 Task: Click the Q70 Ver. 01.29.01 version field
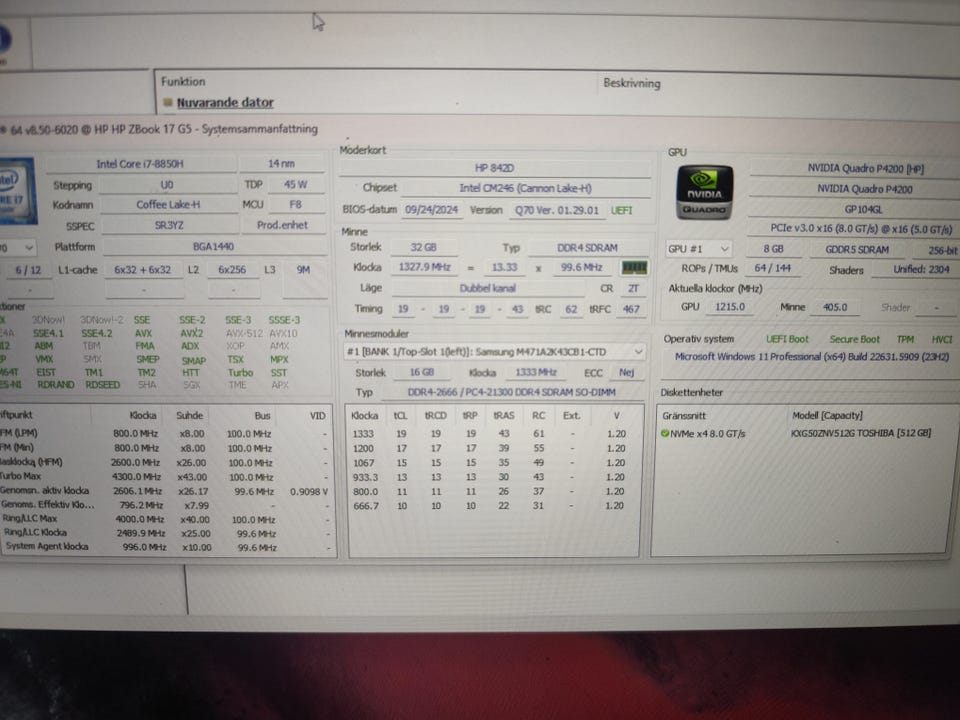point(557,210)
